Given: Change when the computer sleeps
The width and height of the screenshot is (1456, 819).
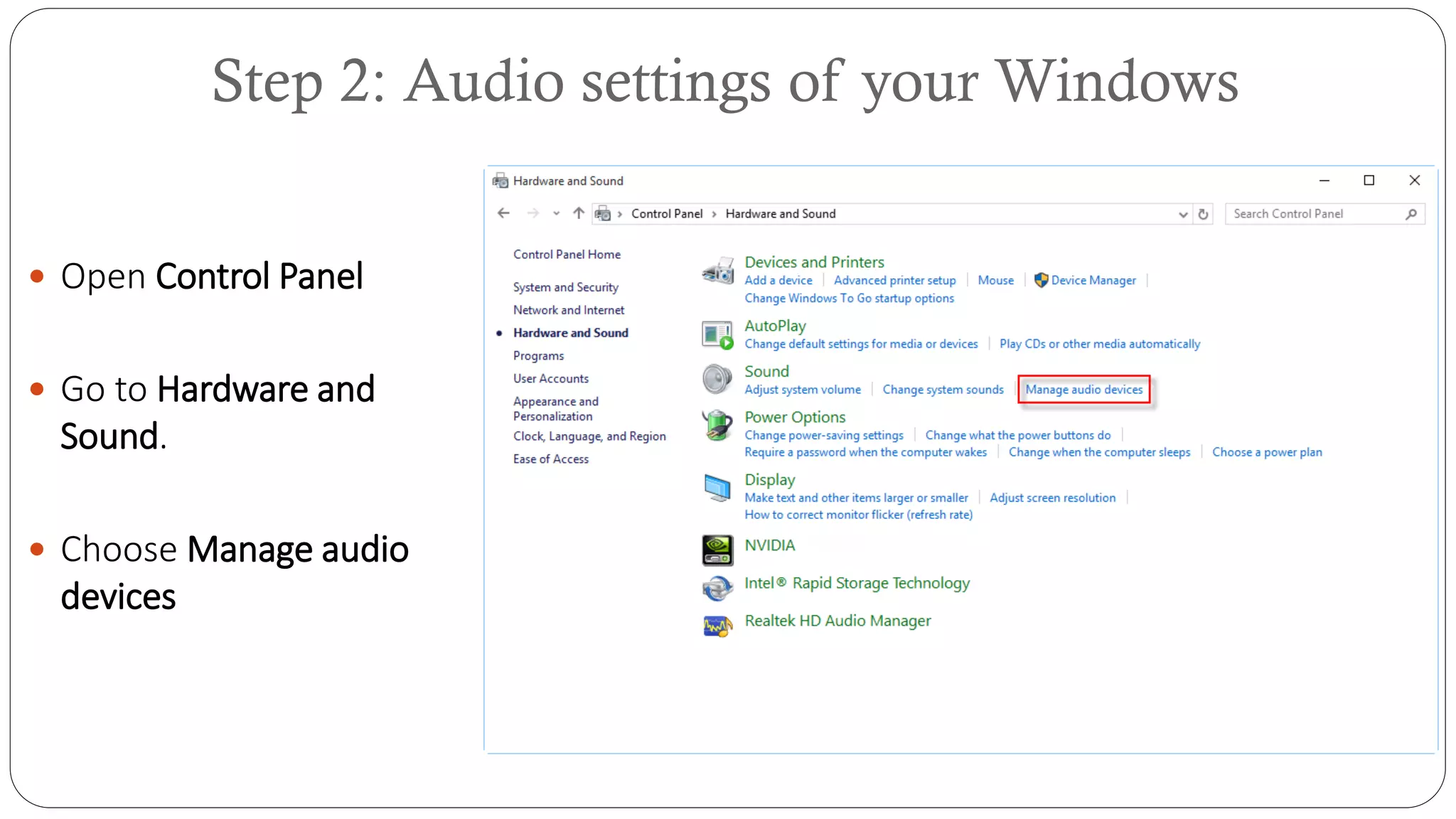Looking at the screenshot, I should coord(1099,452).
